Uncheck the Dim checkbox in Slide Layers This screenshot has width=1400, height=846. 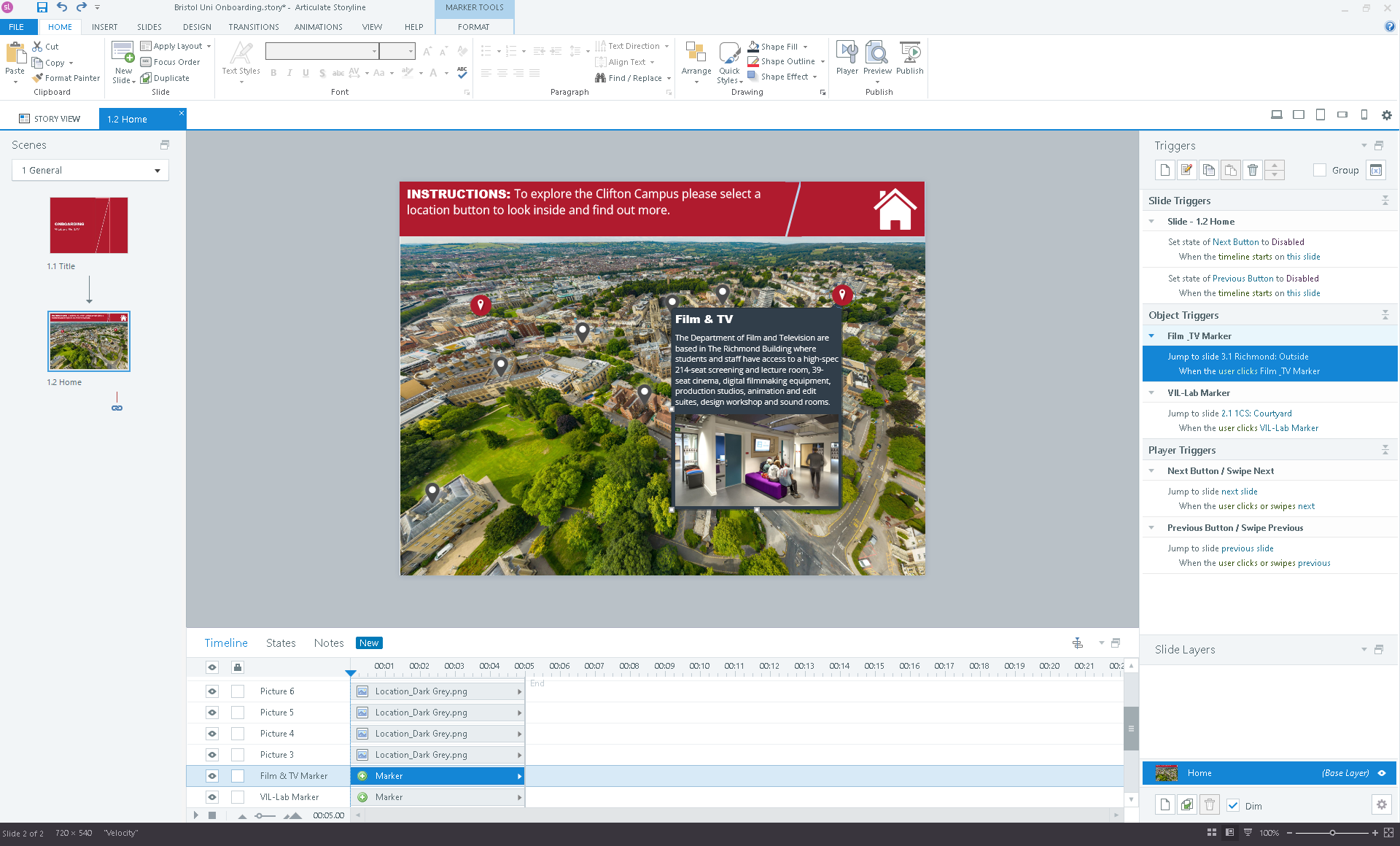click(x=1233, y=805)
